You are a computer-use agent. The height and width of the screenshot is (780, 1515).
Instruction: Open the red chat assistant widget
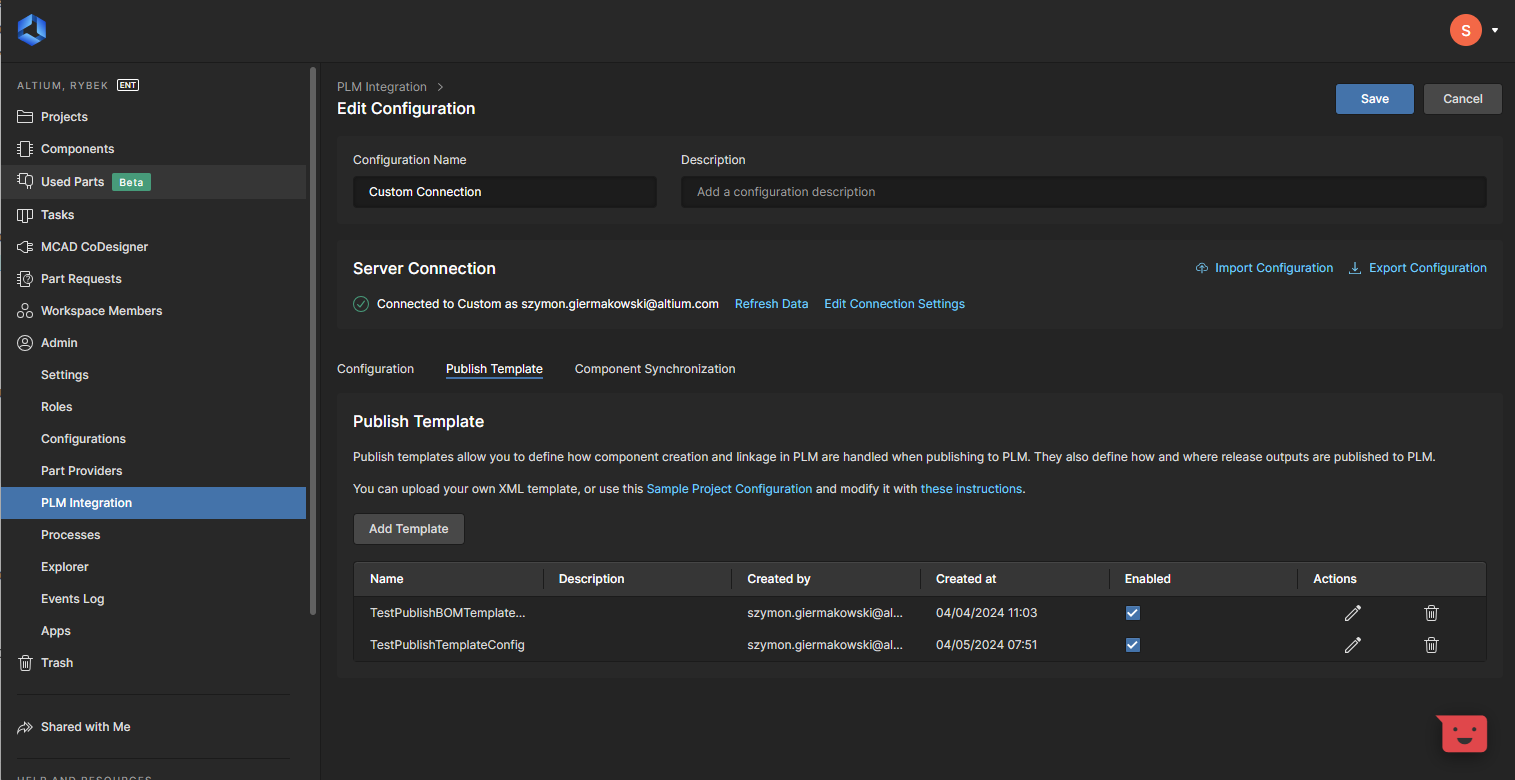[1463, 733]
